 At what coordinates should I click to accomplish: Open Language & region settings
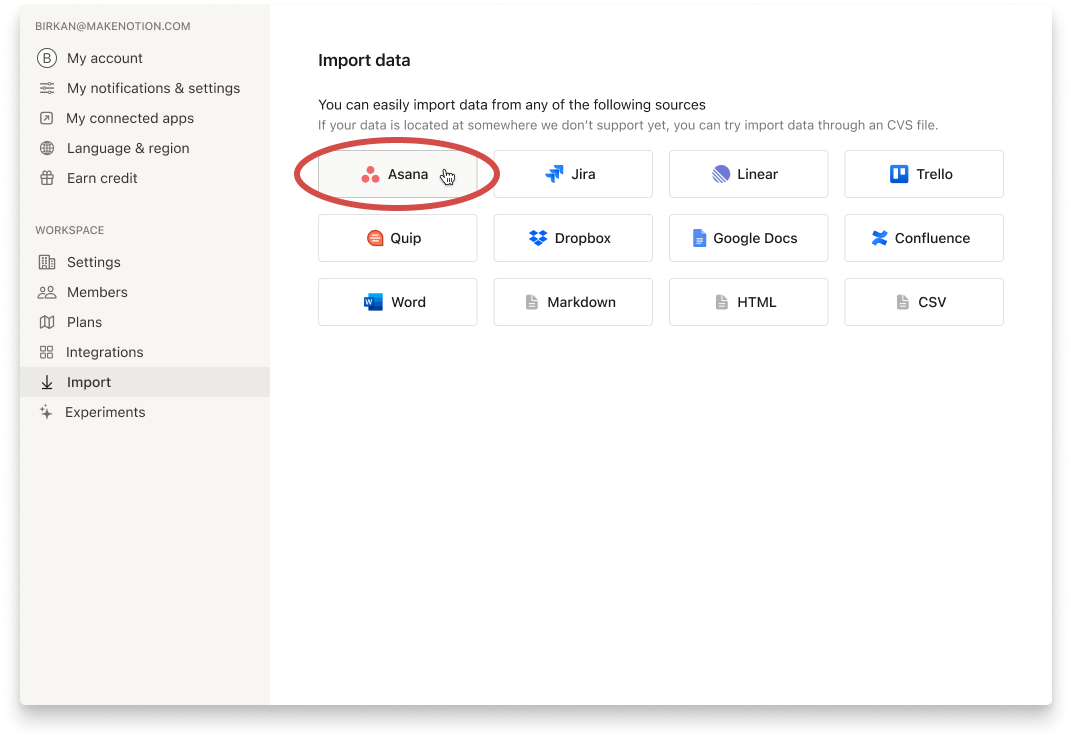(127, 148)
